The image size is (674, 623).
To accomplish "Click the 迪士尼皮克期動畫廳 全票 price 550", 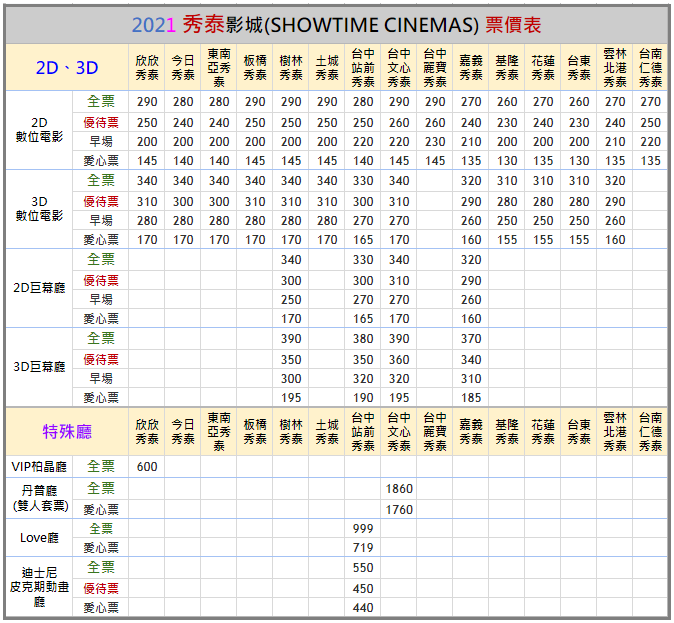I will tap(363, 568).
